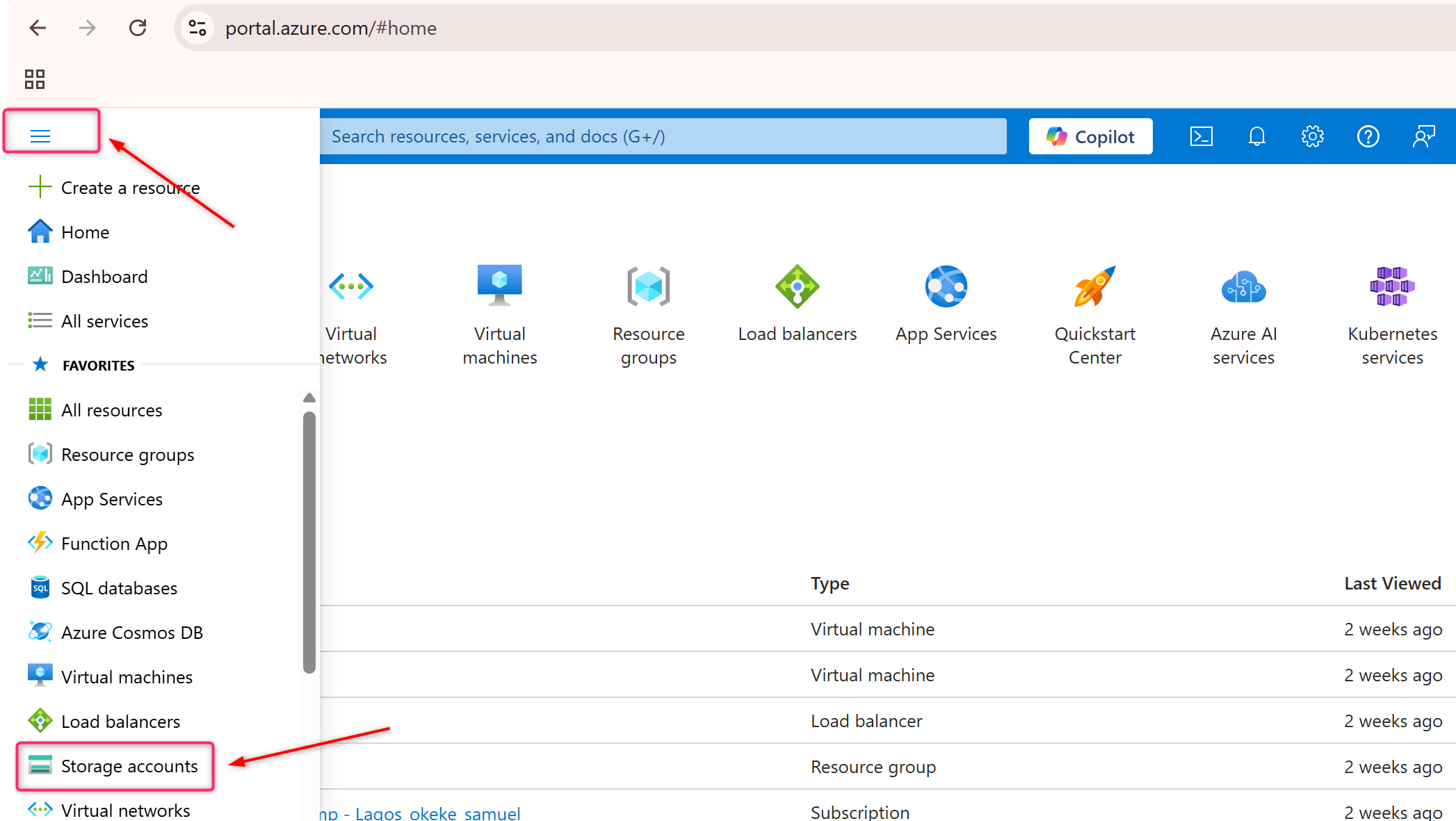The image size is (1456, 821).
Task: Reload the page with browser refresh
Action: [138, 28]
